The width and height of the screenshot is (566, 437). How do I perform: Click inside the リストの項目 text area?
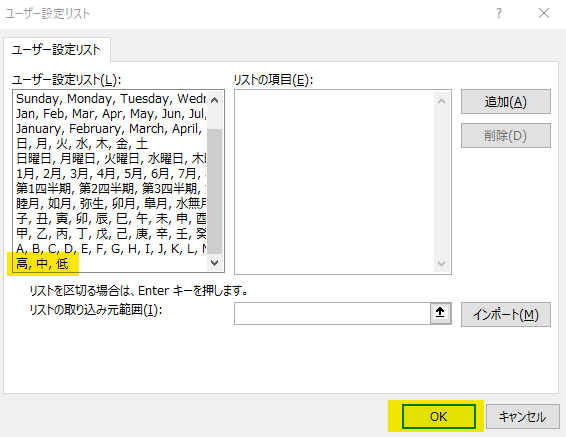(x=334, y=182)
